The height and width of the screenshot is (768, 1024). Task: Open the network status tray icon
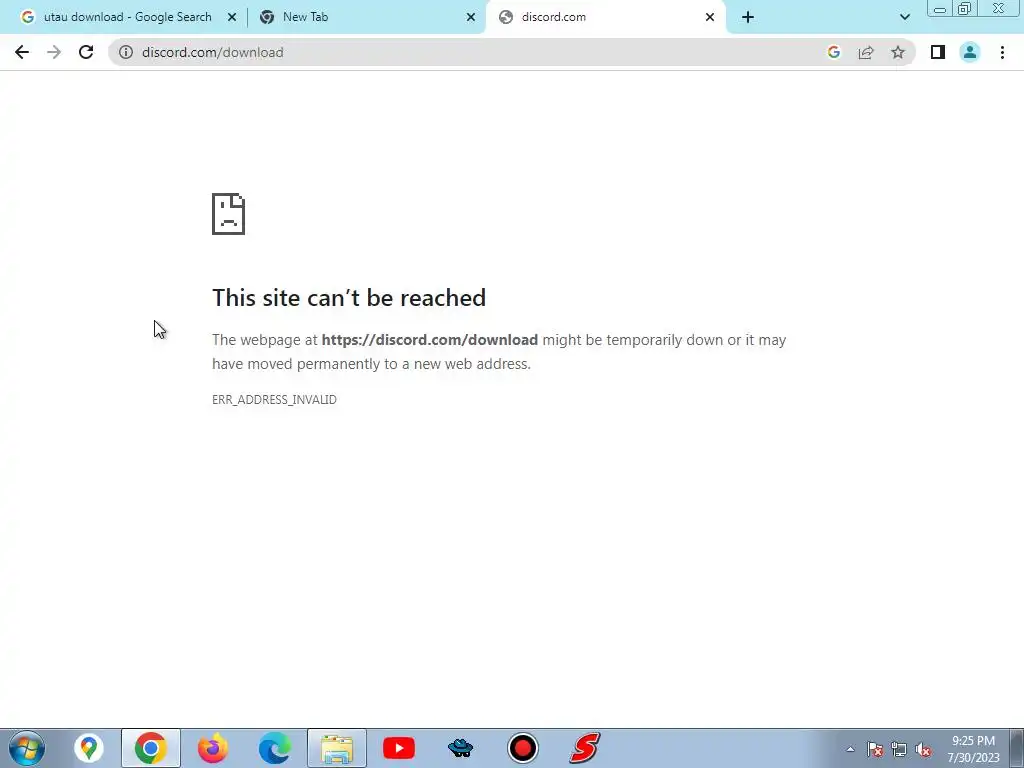click(899, 749)
